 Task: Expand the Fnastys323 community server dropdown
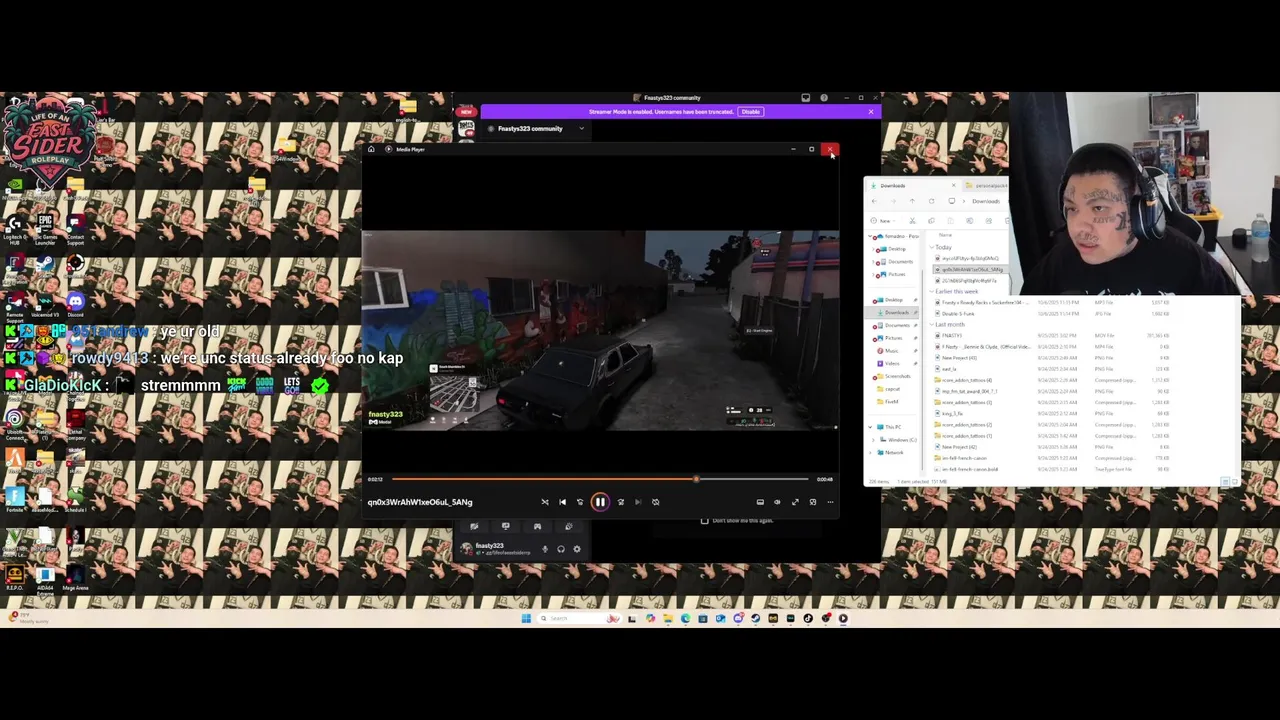581,128
